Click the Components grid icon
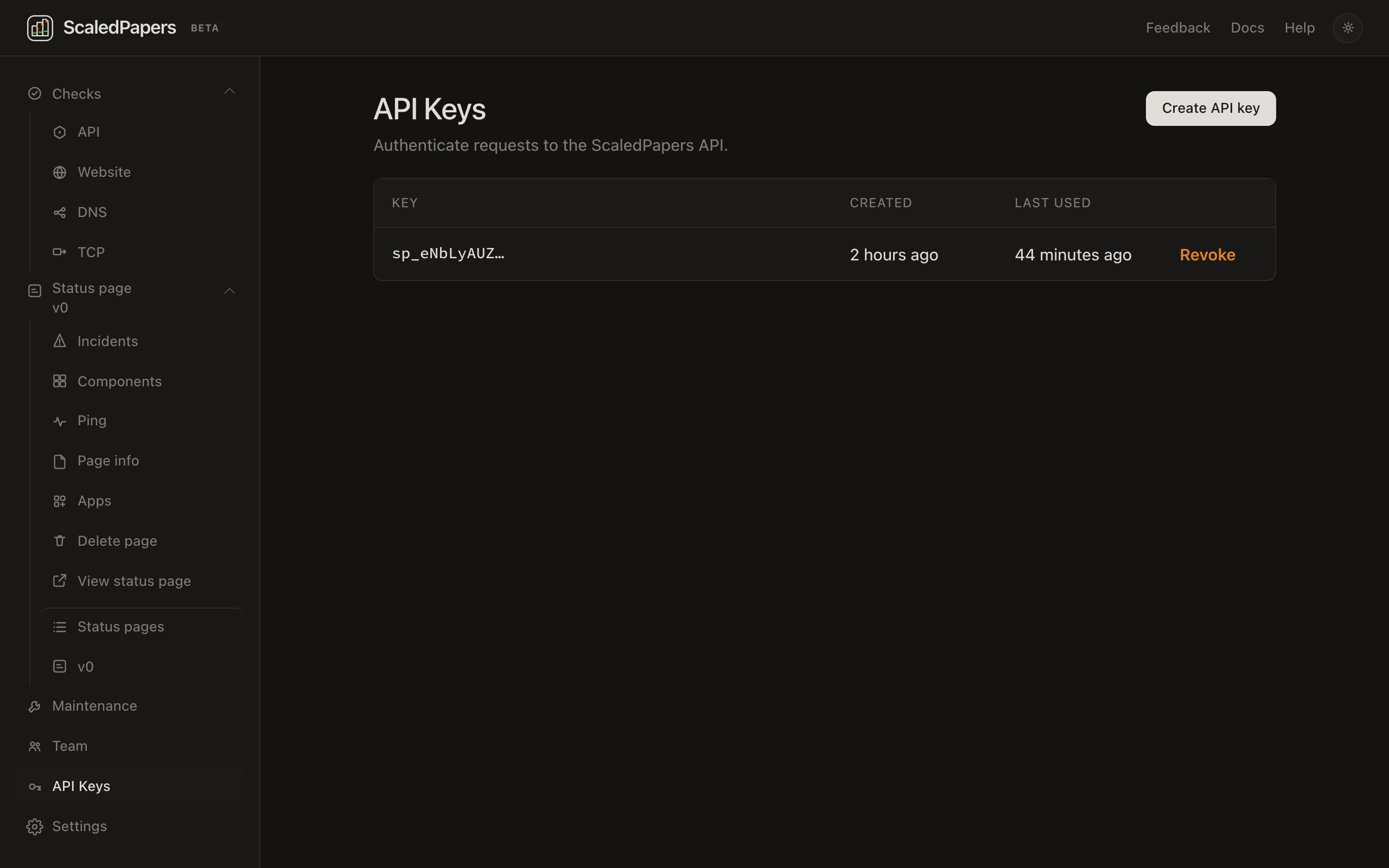Screen dimensions: 1389x868 60,381
